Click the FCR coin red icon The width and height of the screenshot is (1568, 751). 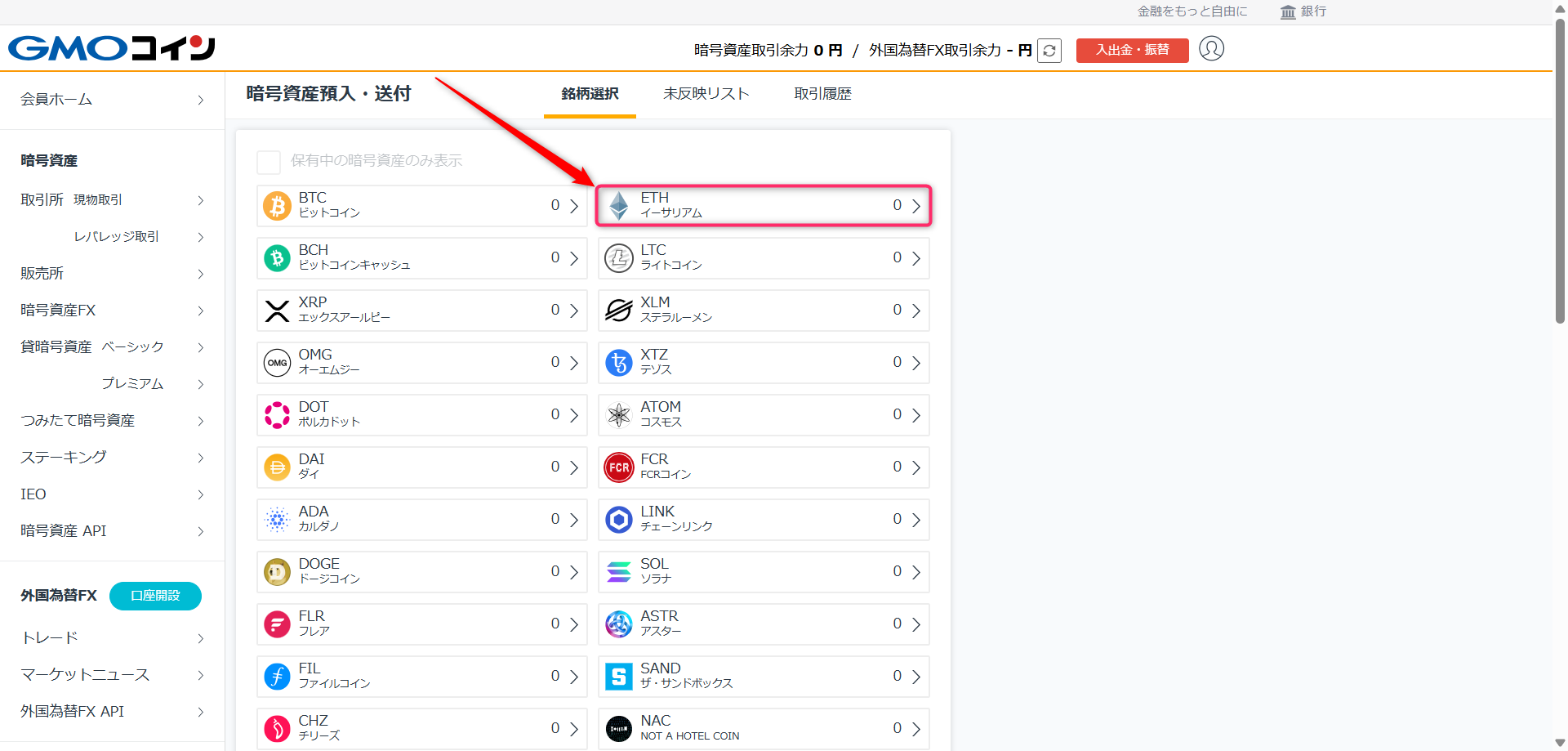(x=619, y=467)
